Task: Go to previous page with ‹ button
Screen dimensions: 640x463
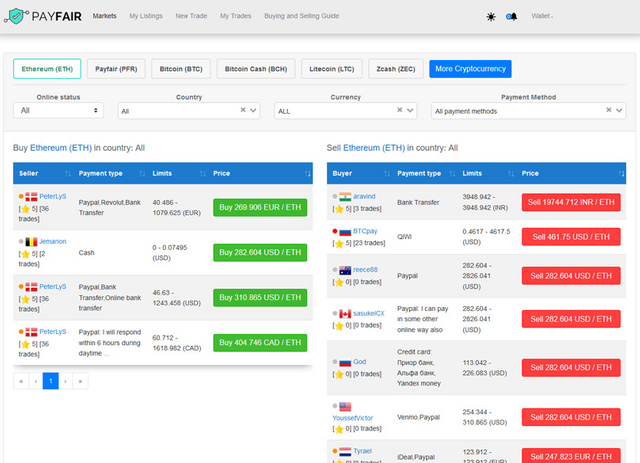Action: pyautogui.click(x=36, y=381)
